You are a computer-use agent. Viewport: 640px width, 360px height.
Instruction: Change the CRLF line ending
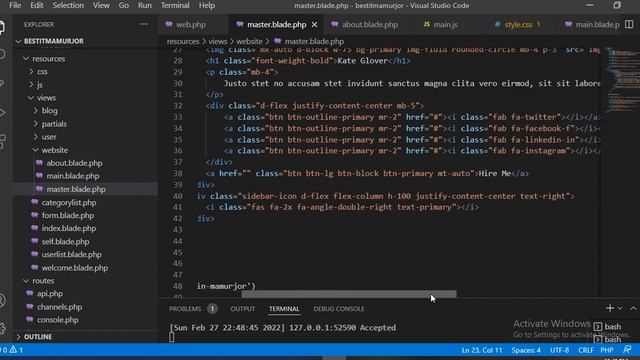point(585,350)
